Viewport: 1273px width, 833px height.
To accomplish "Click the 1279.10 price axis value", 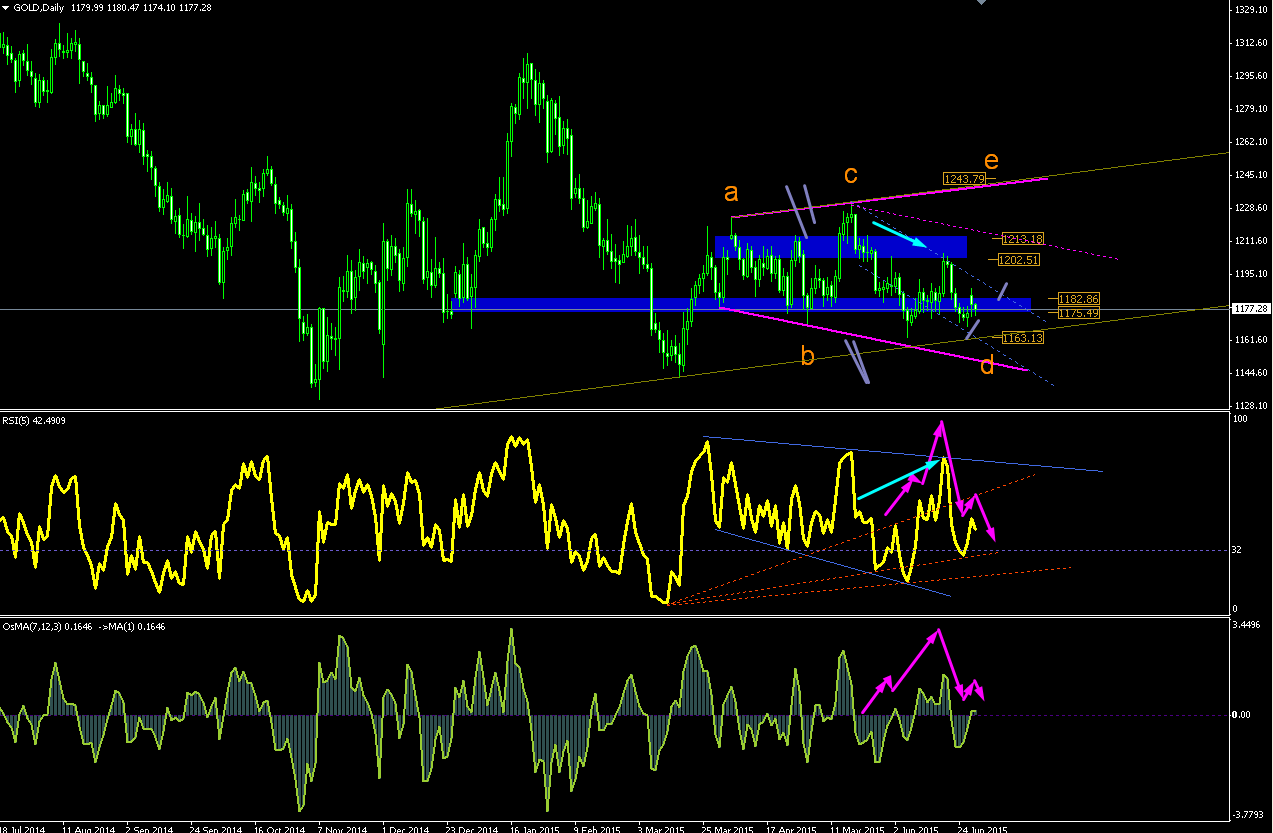I will click(1253, 109).
